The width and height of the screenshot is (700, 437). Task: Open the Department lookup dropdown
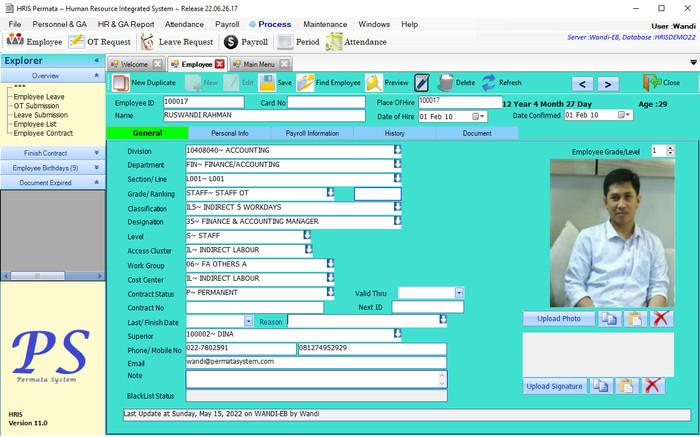coord(397,165)
